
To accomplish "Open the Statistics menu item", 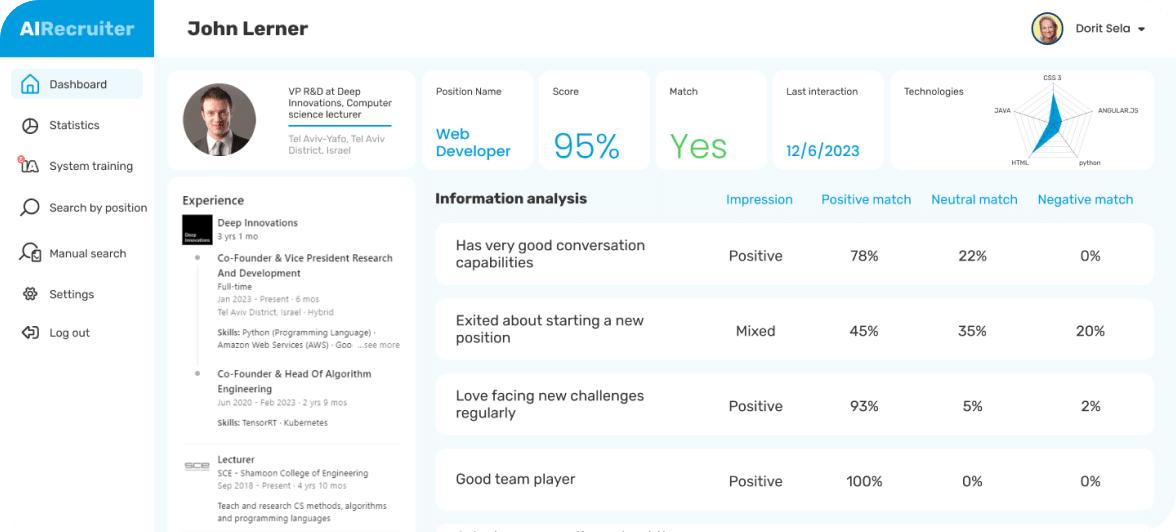I will [x=75, y=125].
